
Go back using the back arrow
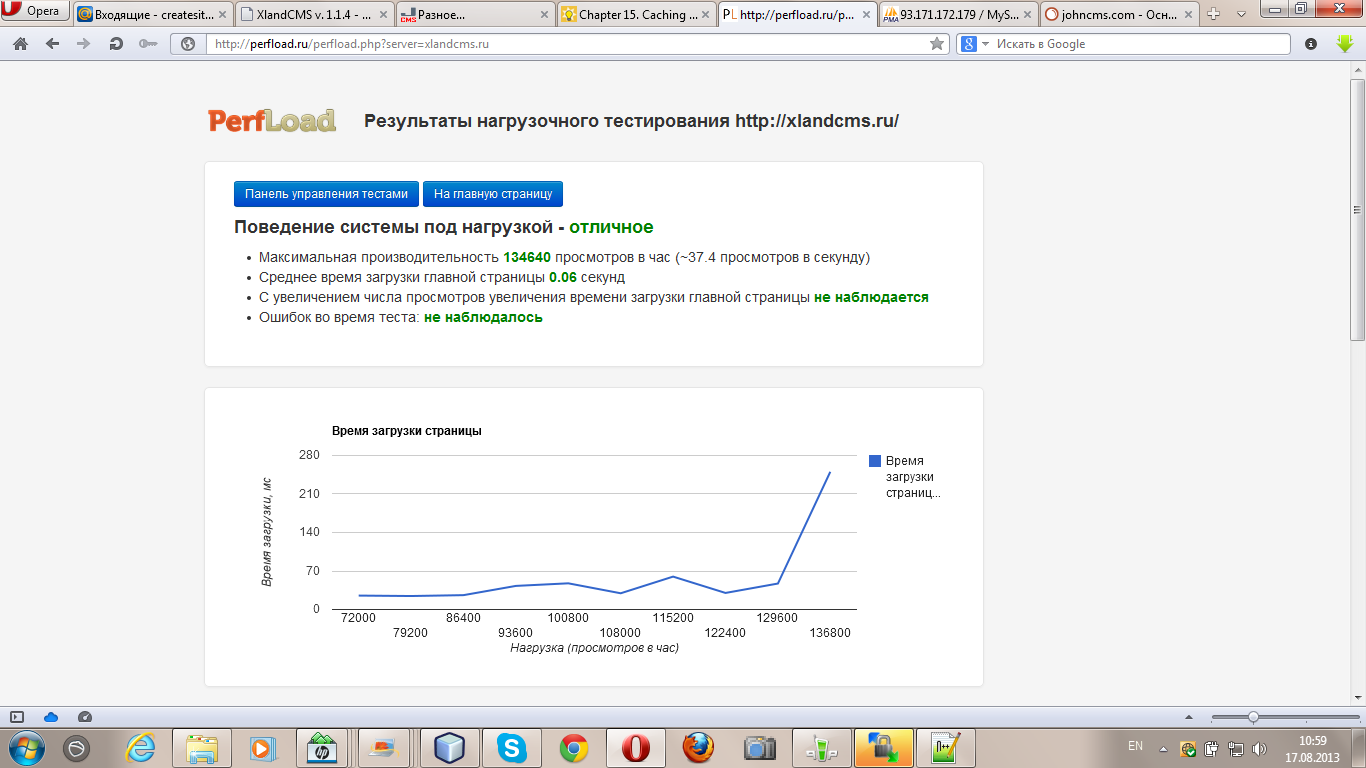52,44
